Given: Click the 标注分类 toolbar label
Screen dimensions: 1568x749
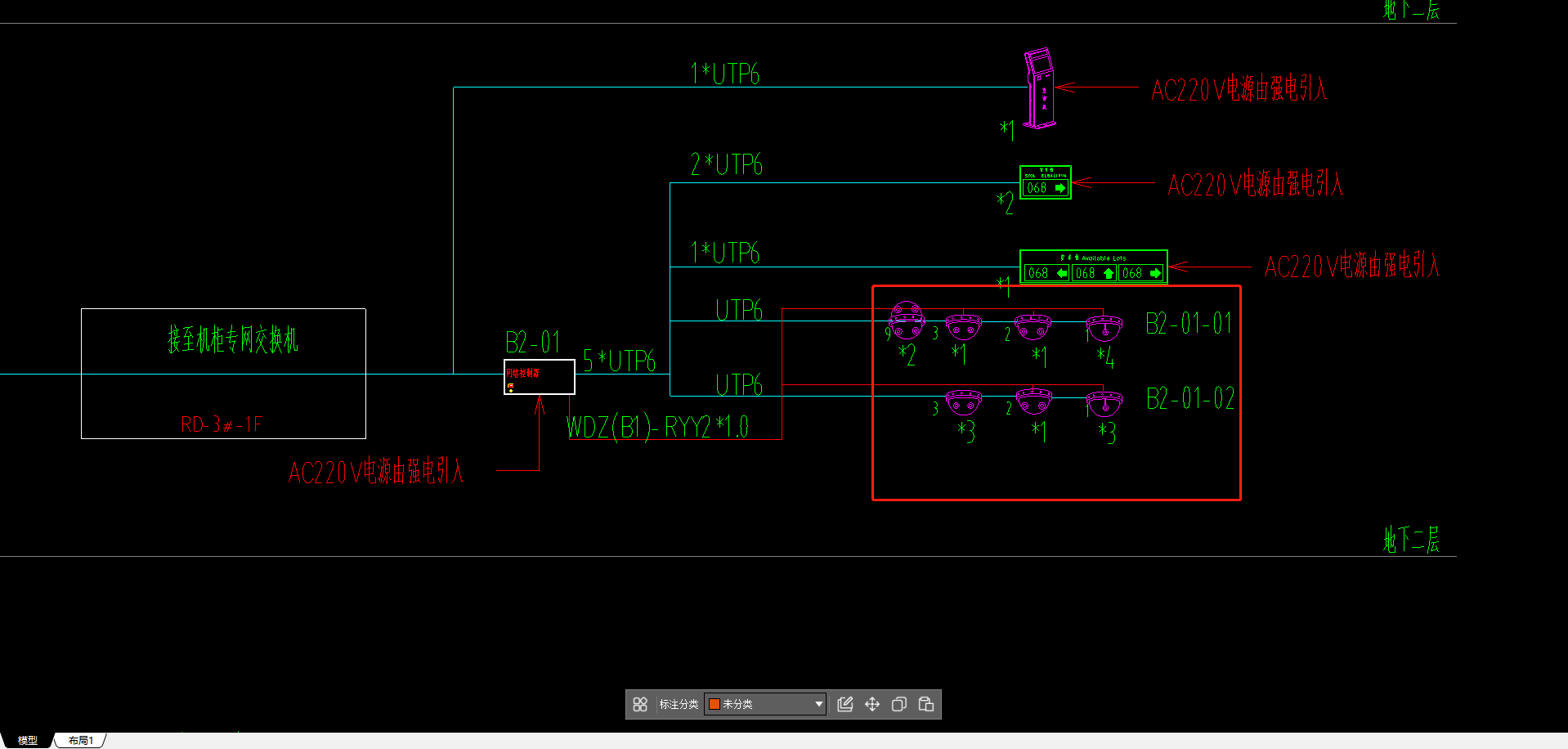Looking at the screenshot, I should [x=679, y=704].
